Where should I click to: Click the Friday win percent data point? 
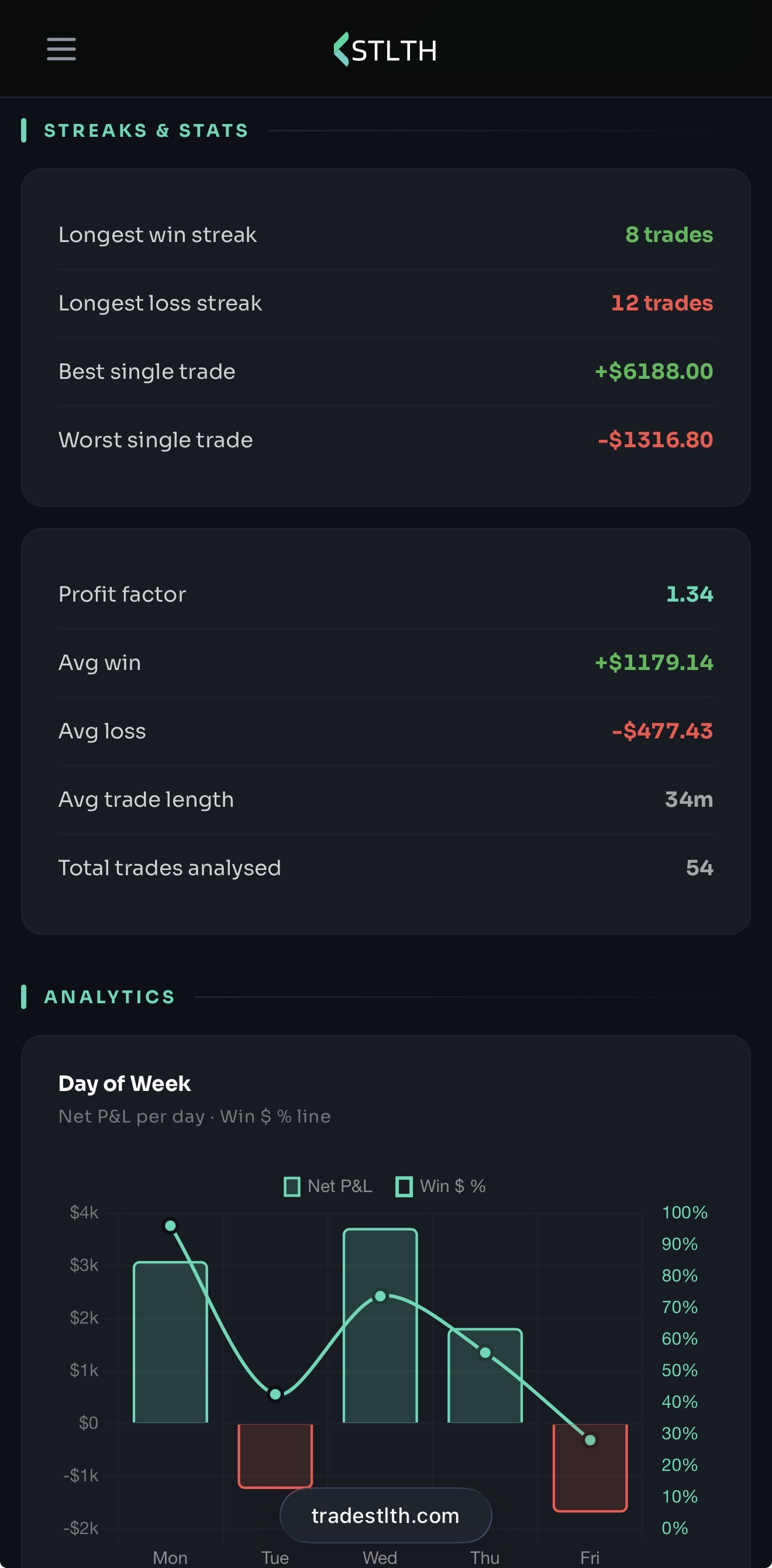click(x=590, y=1439)
